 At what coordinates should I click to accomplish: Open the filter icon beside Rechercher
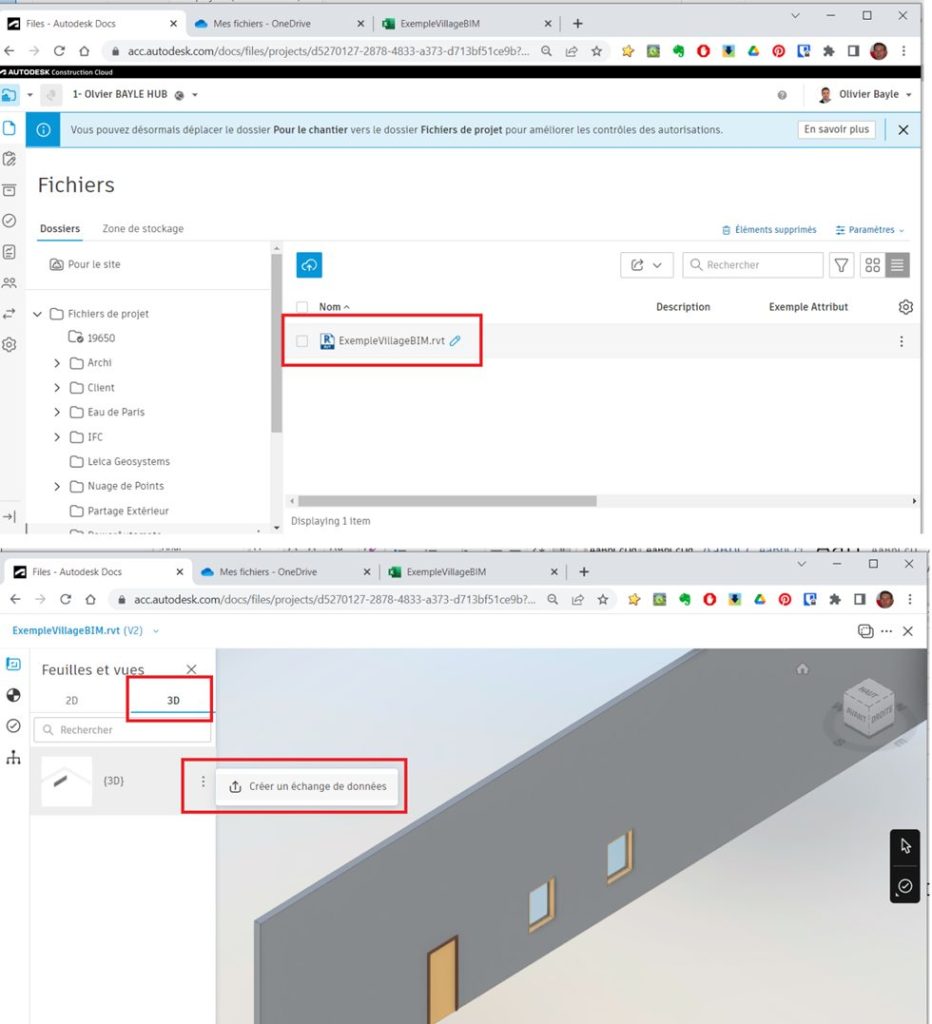[842, 264]
